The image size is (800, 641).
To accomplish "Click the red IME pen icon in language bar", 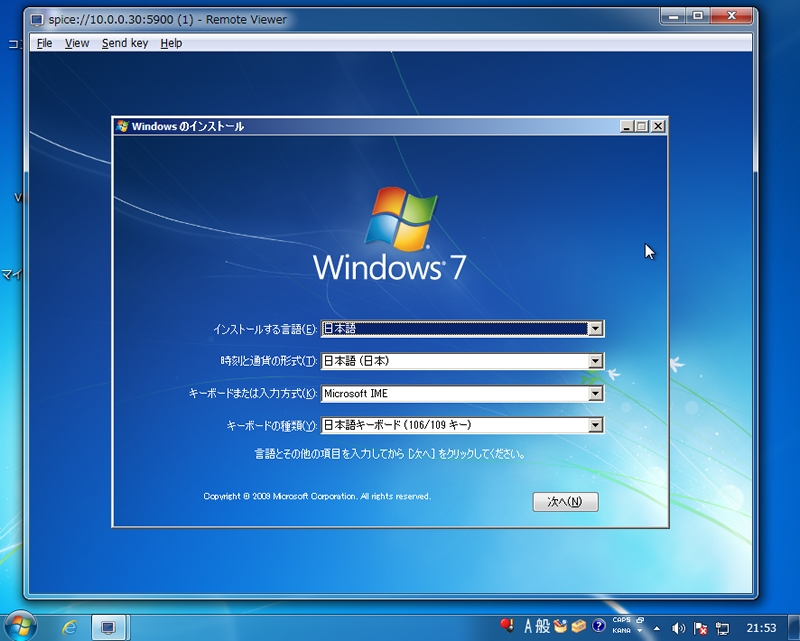I will pyautogui.click(x=507, y=625).
